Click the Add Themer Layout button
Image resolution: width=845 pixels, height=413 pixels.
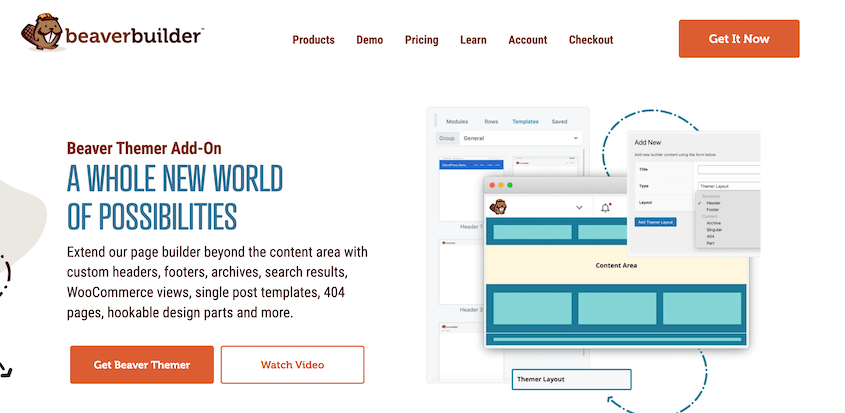tap(655, 222)
